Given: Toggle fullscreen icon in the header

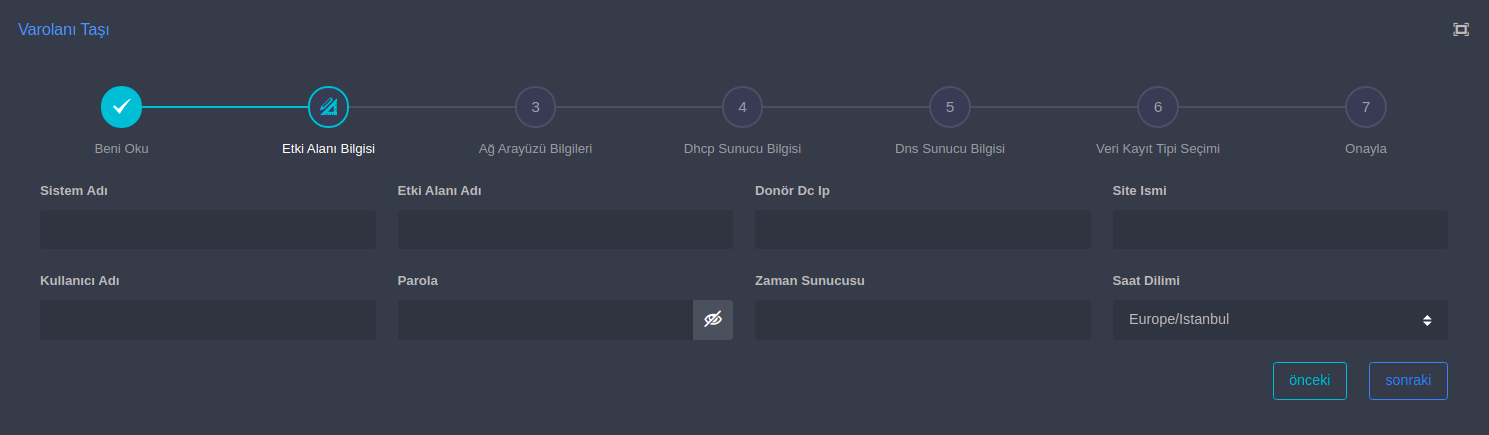Looking at the screenshot, I should coord(1461,29).
